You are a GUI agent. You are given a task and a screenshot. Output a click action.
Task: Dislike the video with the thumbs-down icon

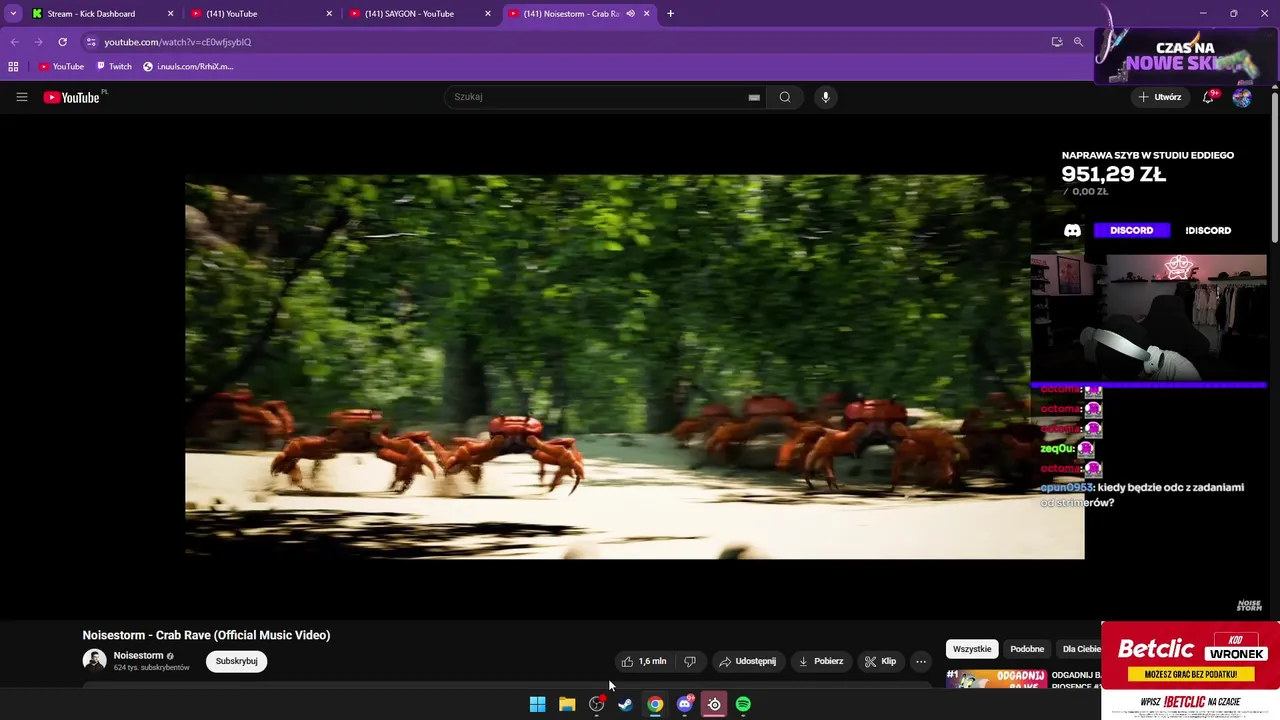(690, 661)
